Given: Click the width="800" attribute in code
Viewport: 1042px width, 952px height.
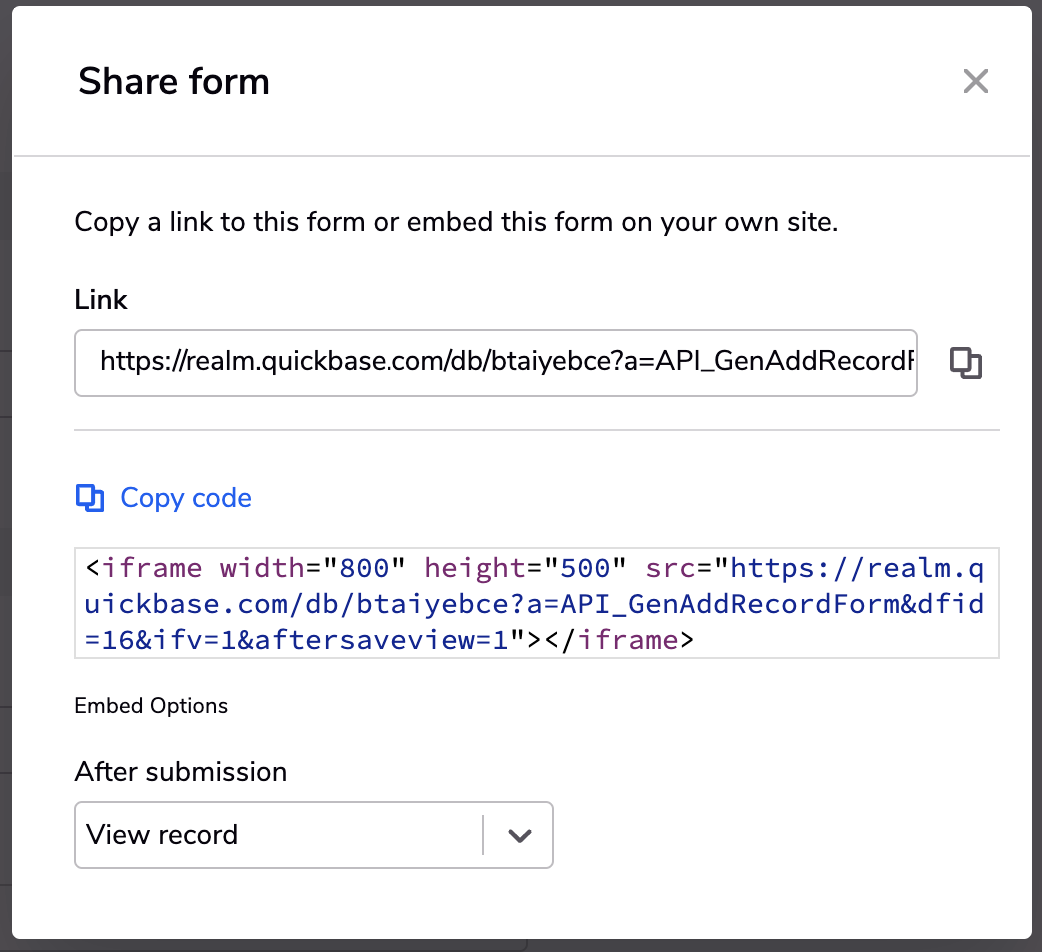Looking at the screenshot, I should coord(312,568).
